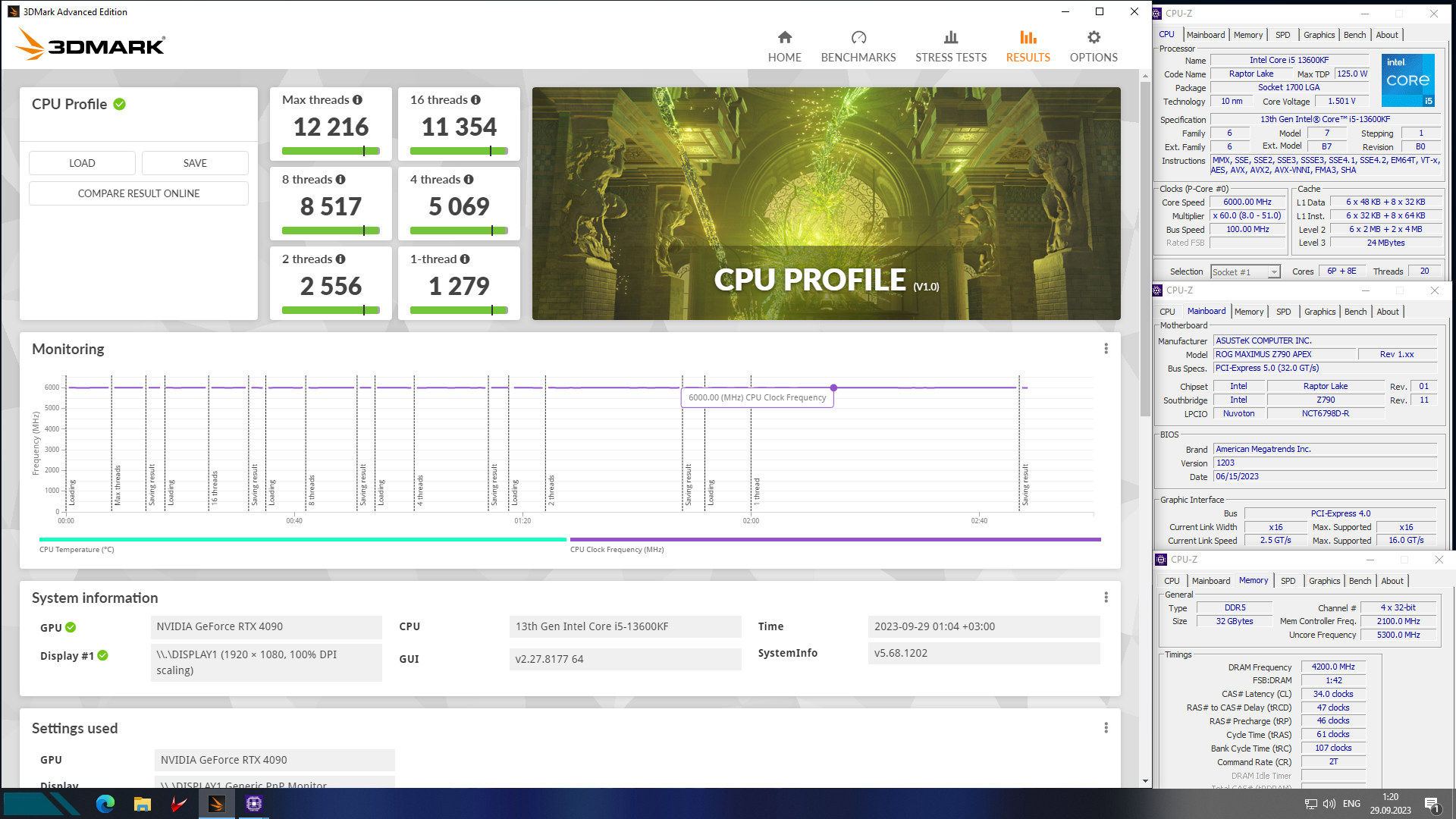Image resolution: width=1456 pixels, height=819 pixels.
Task: Open STRESS TESTS chart icon
Action: point(951,37)
